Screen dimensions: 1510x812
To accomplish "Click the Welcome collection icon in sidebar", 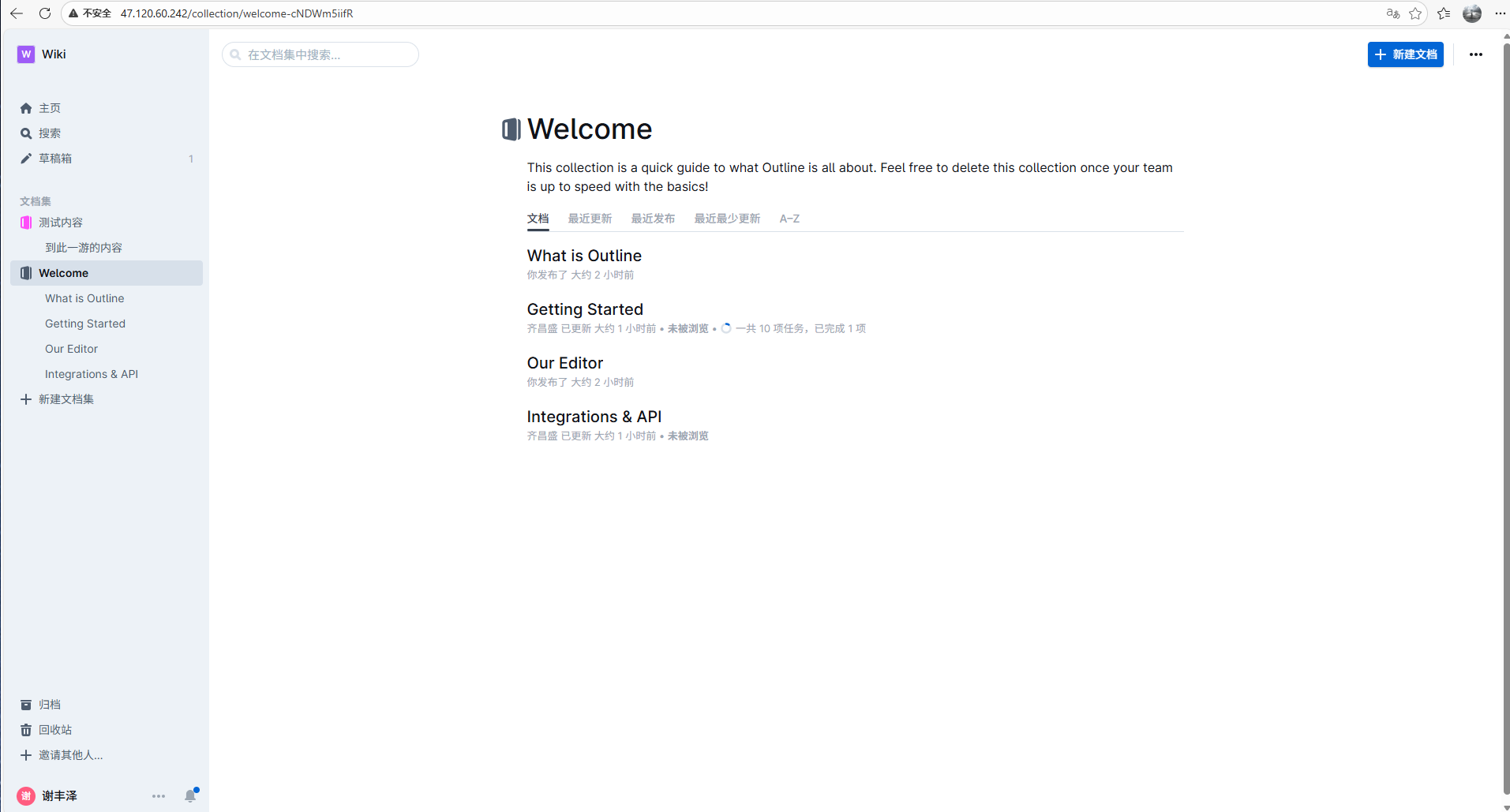I will pos(26,273).
